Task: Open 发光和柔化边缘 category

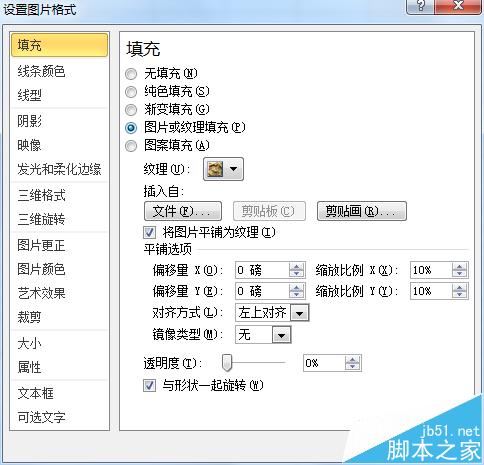Action: pos(59,169)
